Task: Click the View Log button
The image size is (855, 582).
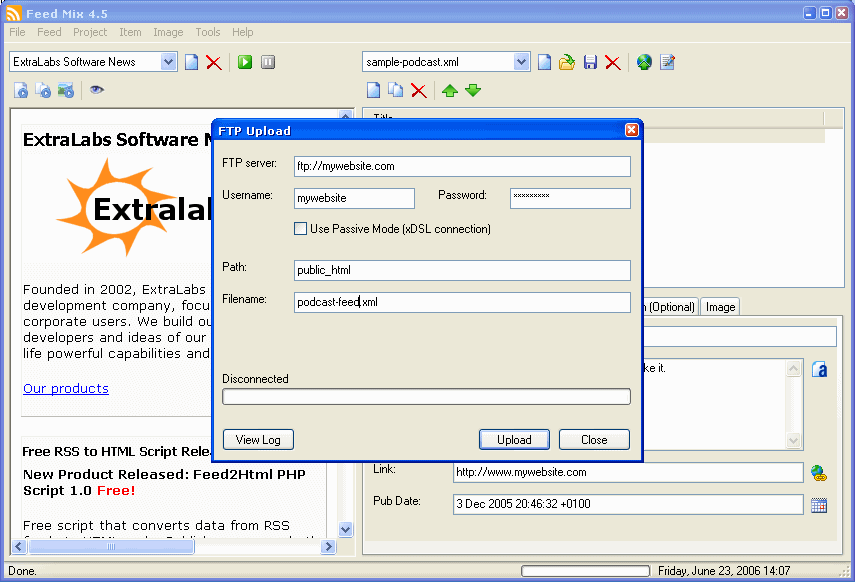Action: (258, 440)
